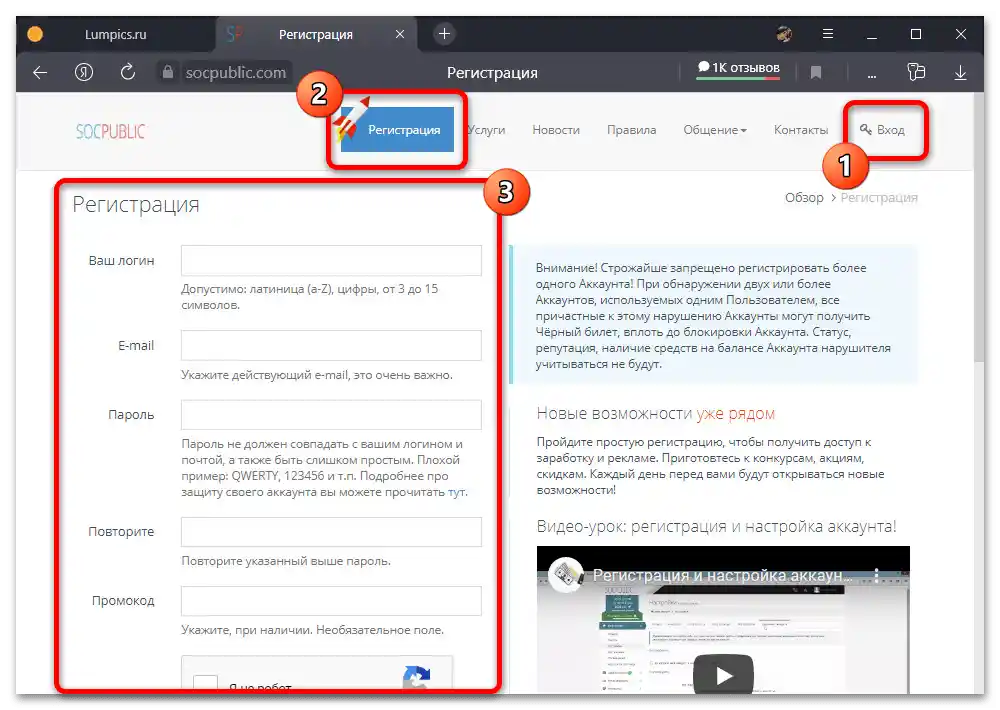The width and height of the screenshot is (1000, 710).
Task: Open the downloads arrow icon
Action: point(960,73)
